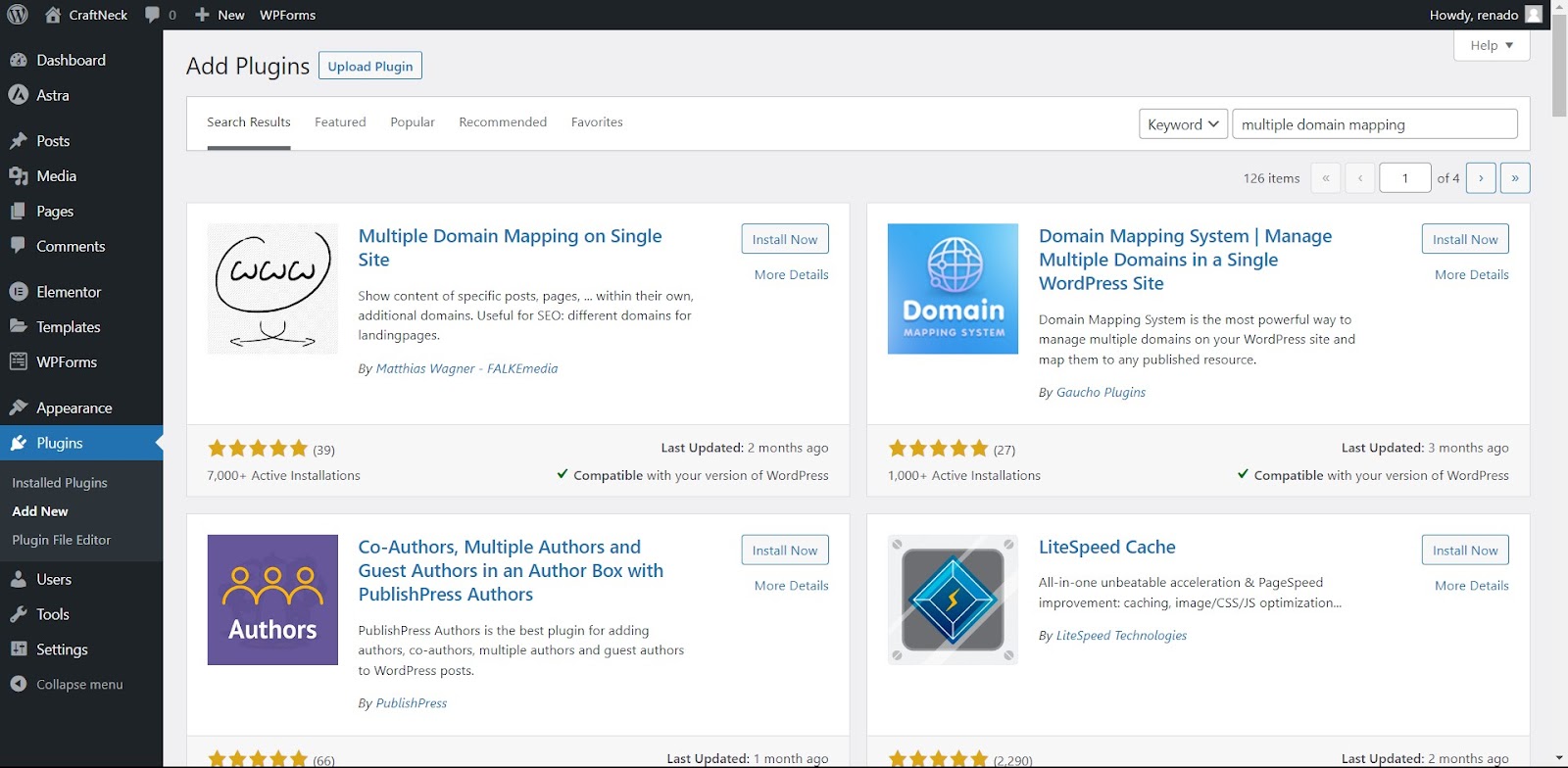This screenshot has width=1568, height=768.
Task: View More Details for PublishPress Authors
Action: tap(792, 586)
